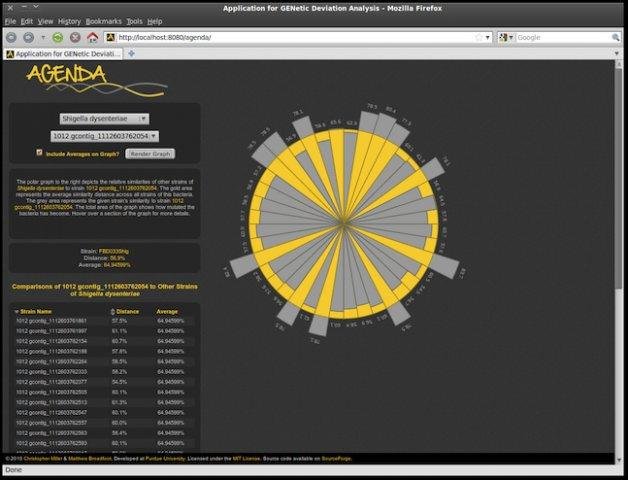Open the File menu
This screenshot has width=628, height=480.
click(10, 22)
